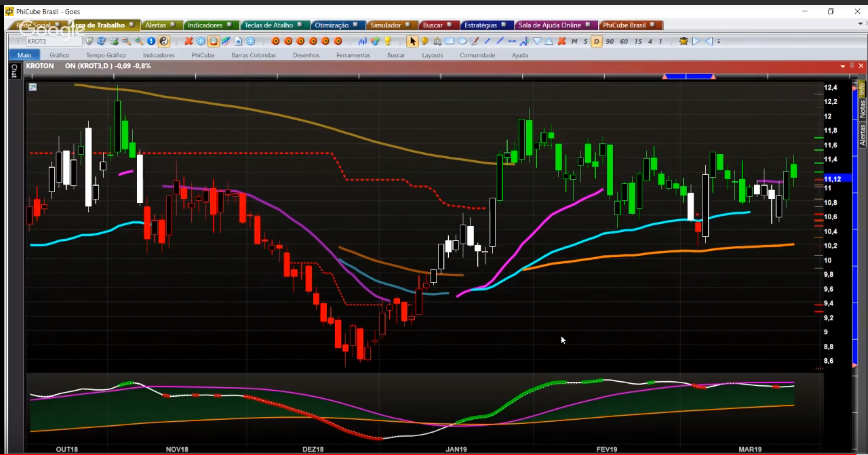Toggle the 90 minute timeframe
Image resolution: width=868 pixels, height=455 pixels.
point(609,42)
